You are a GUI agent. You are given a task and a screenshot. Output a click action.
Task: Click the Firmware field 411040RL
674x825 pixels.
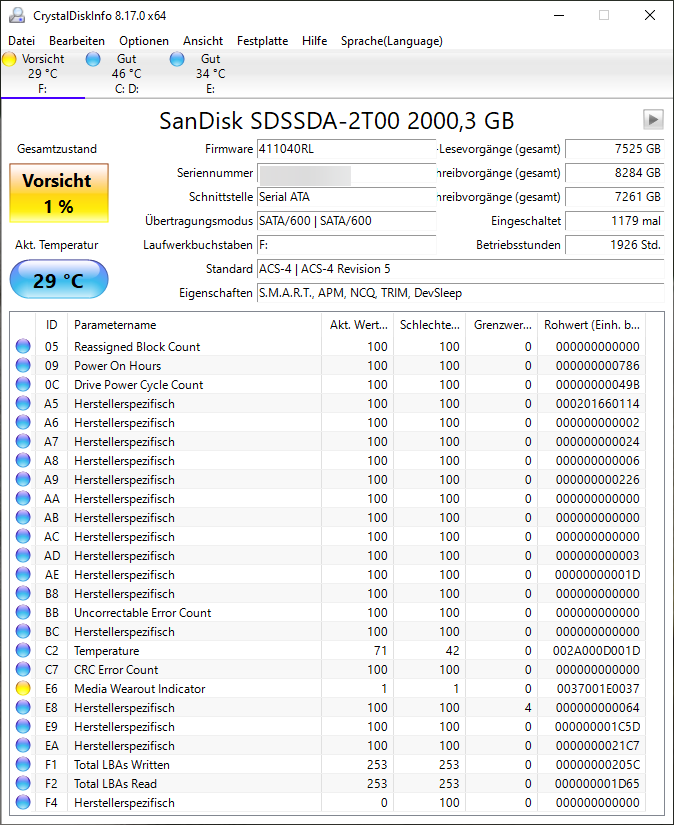tap(347, 149)
